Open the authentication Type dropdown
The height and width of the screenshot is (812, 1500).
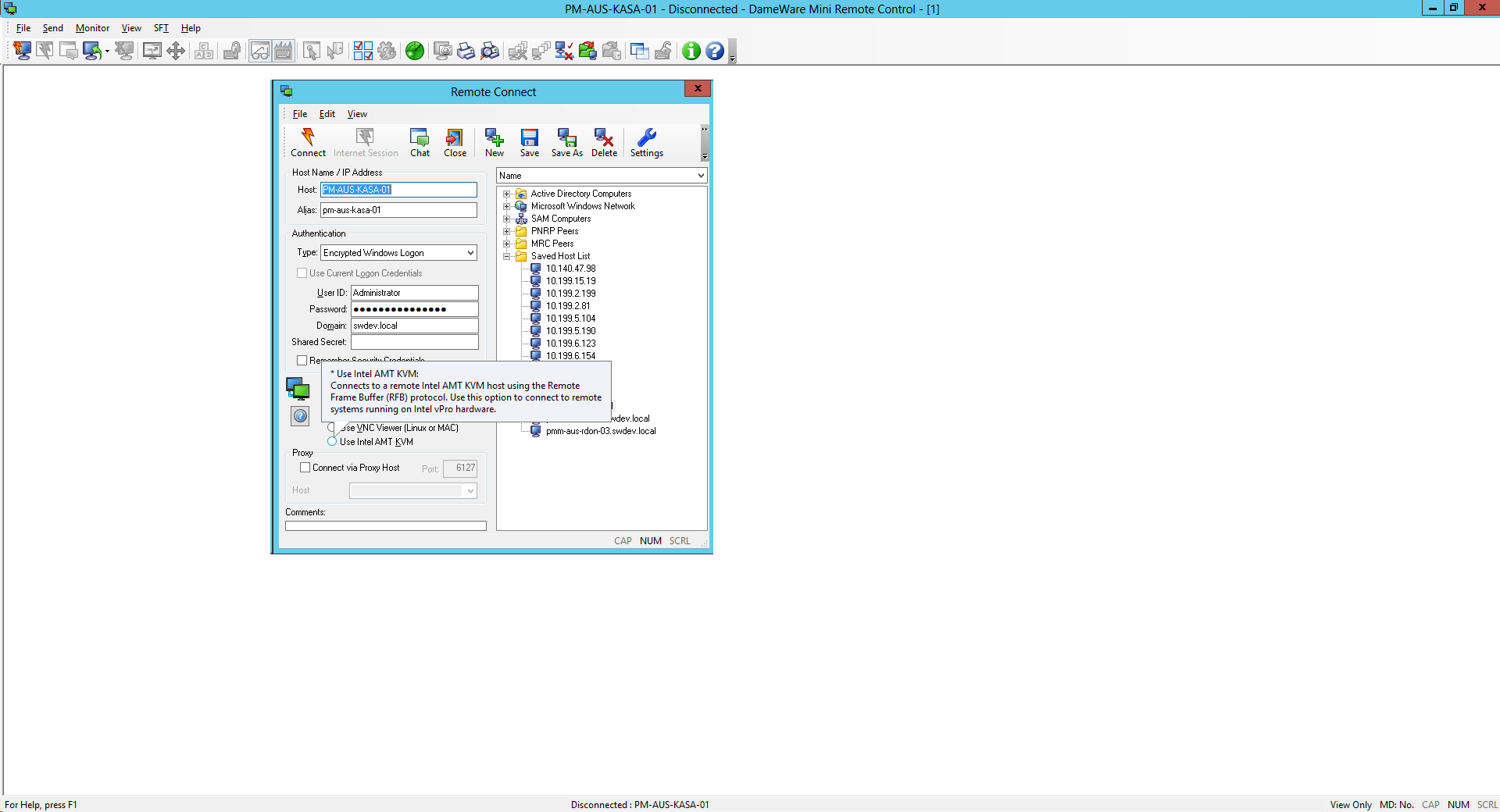(470, 253)
